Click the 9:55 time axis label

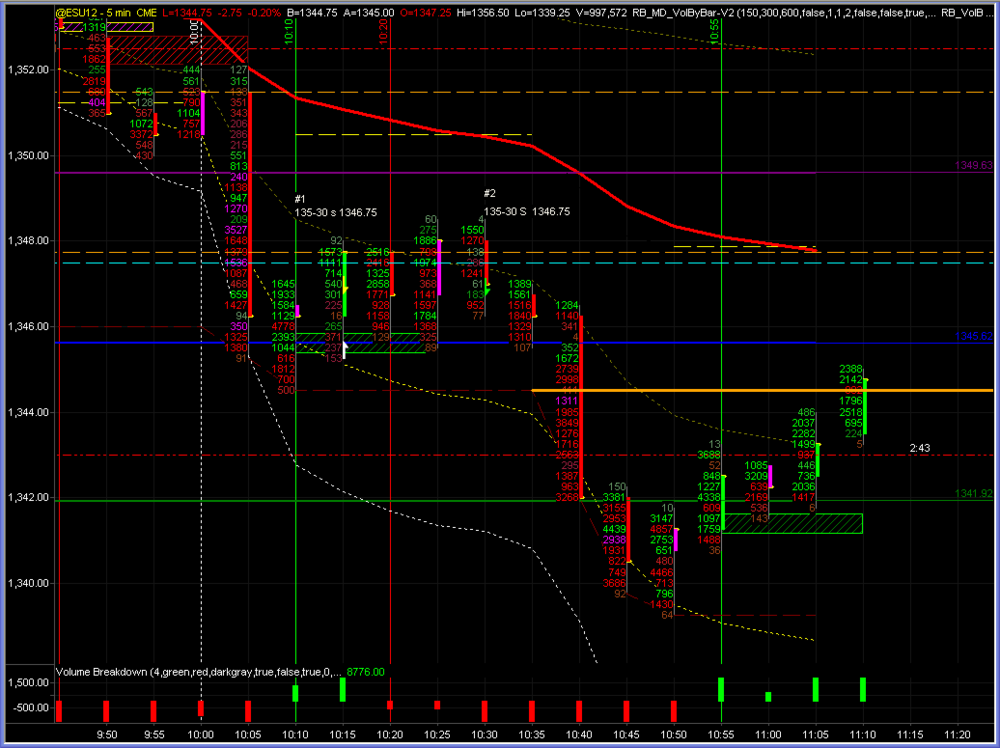click(x=154, y=735)
